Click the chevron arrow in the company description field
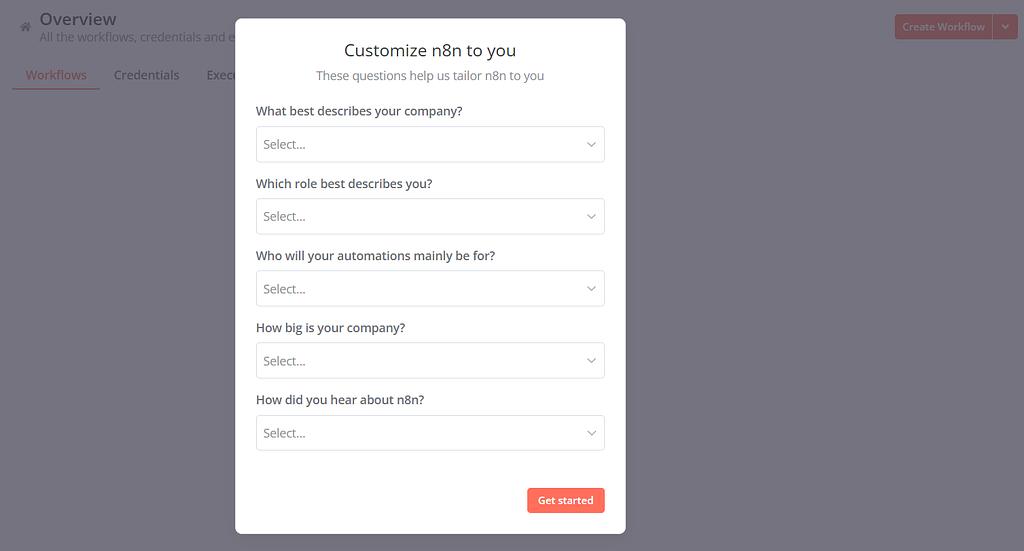Image resolution: width=1024 pixels, height=551 pixels. tap(591, 144)
